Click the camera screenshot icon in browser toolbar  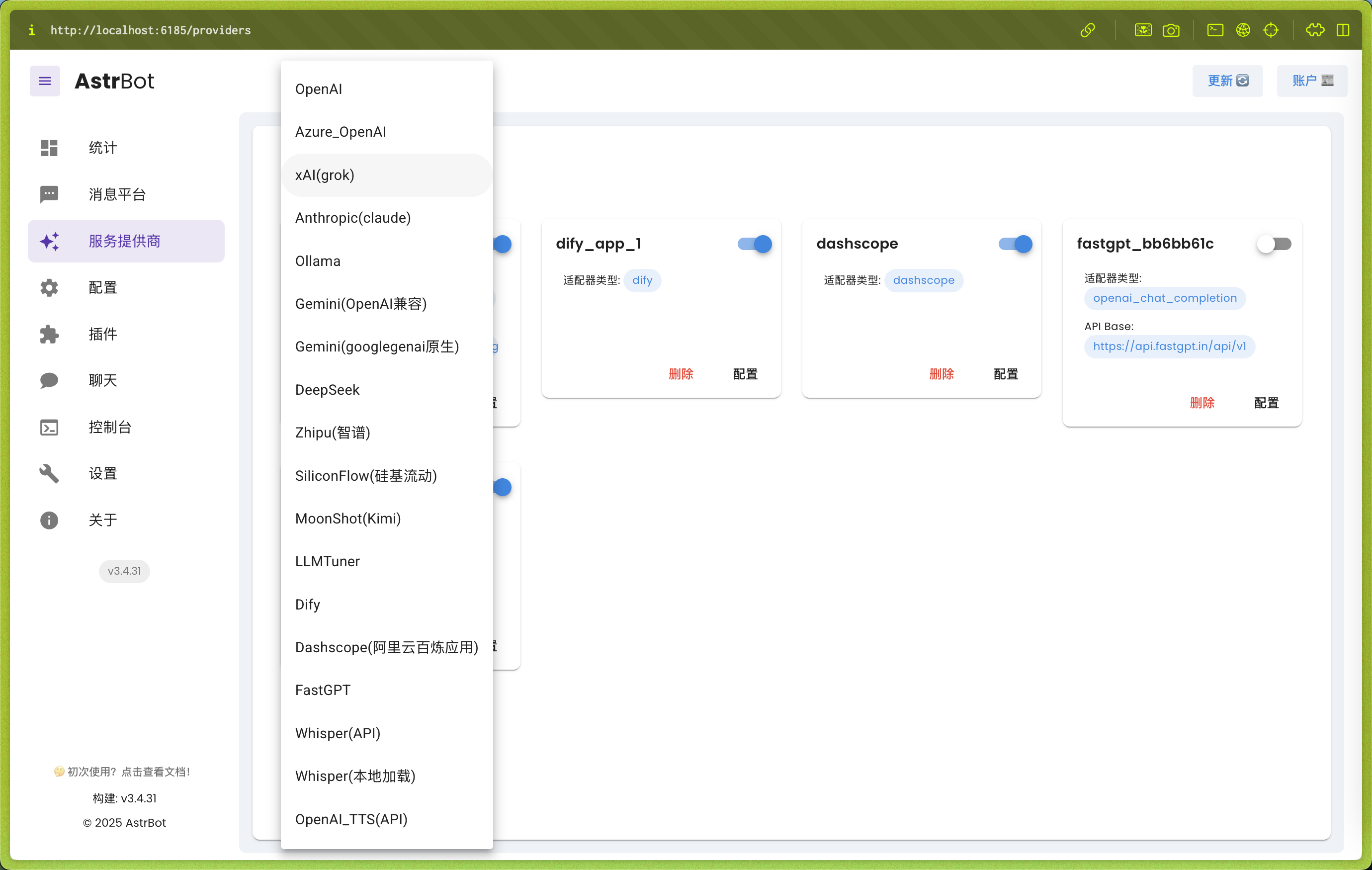tap(1170, 30)
